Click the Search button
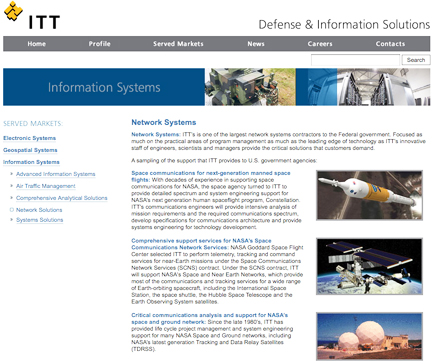432x364 pixels. pyautogui.click(x=416, y=60)
